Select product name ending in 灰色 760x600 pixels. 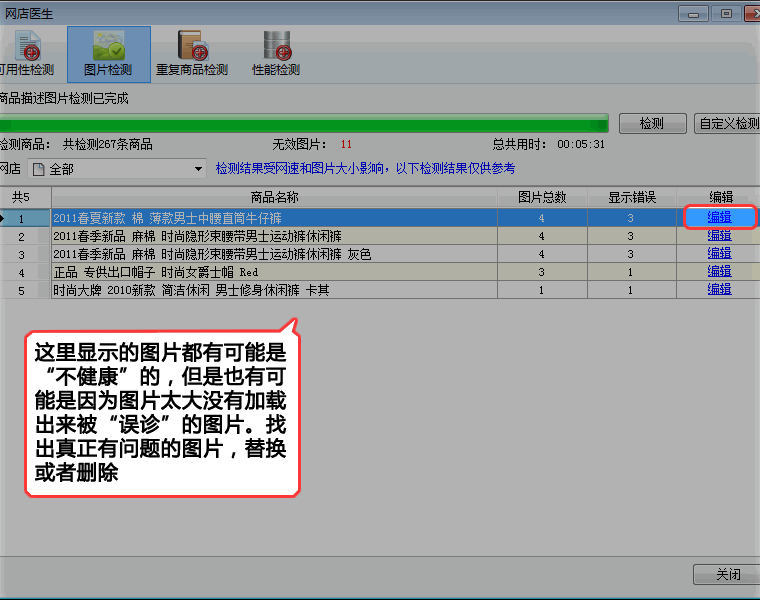pyautogui.click(x=274, y=254)
